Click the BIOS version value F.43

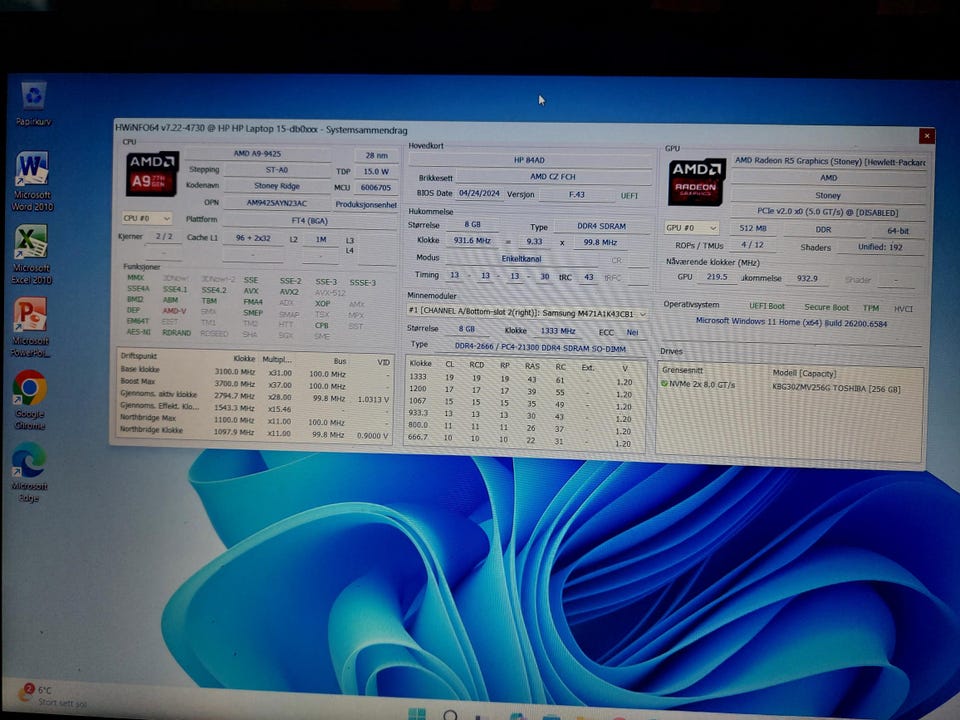point(577,195)
